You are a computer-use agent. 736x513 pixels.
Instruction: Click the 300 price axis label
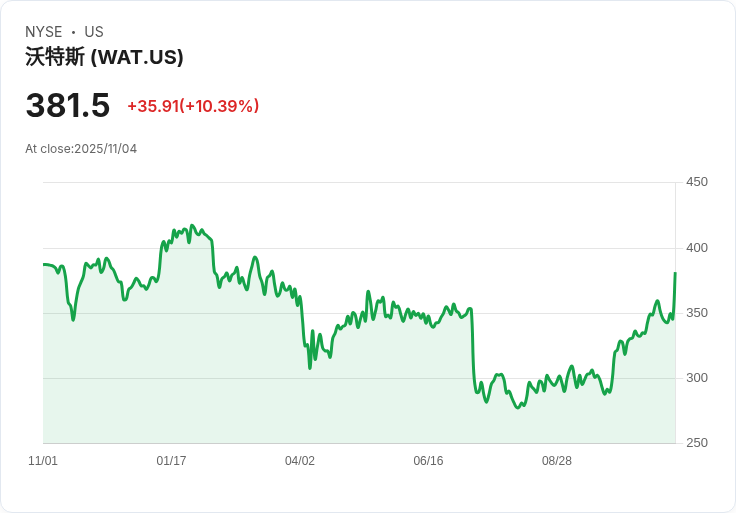(x=697, y=378)
